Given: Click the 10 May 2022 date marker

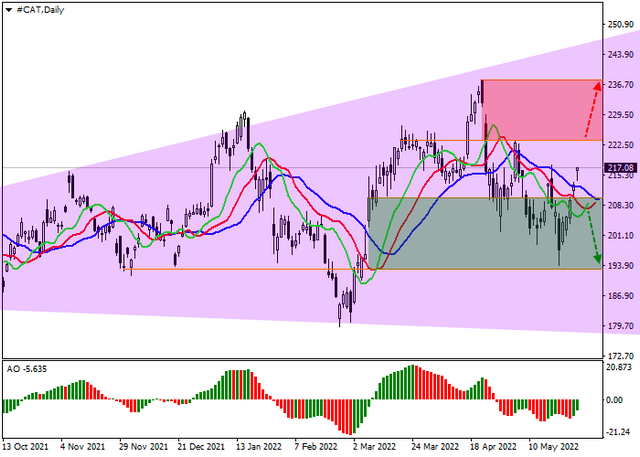Looking at the screenshot, I should [x=553, y=447].
